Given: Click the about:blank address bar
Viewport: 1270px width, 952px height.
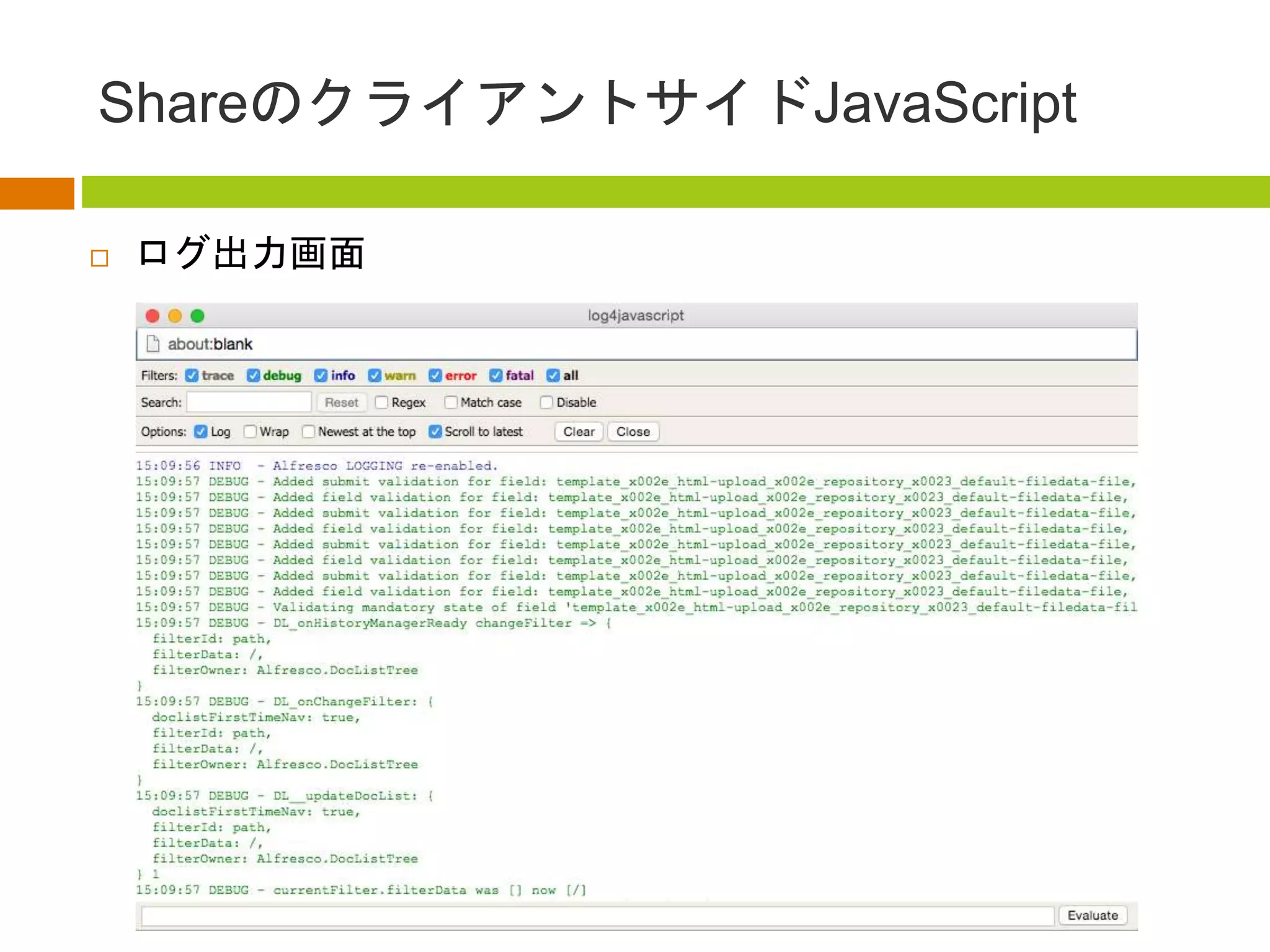Looking at the screenshot, I should [x=637, y=344].
